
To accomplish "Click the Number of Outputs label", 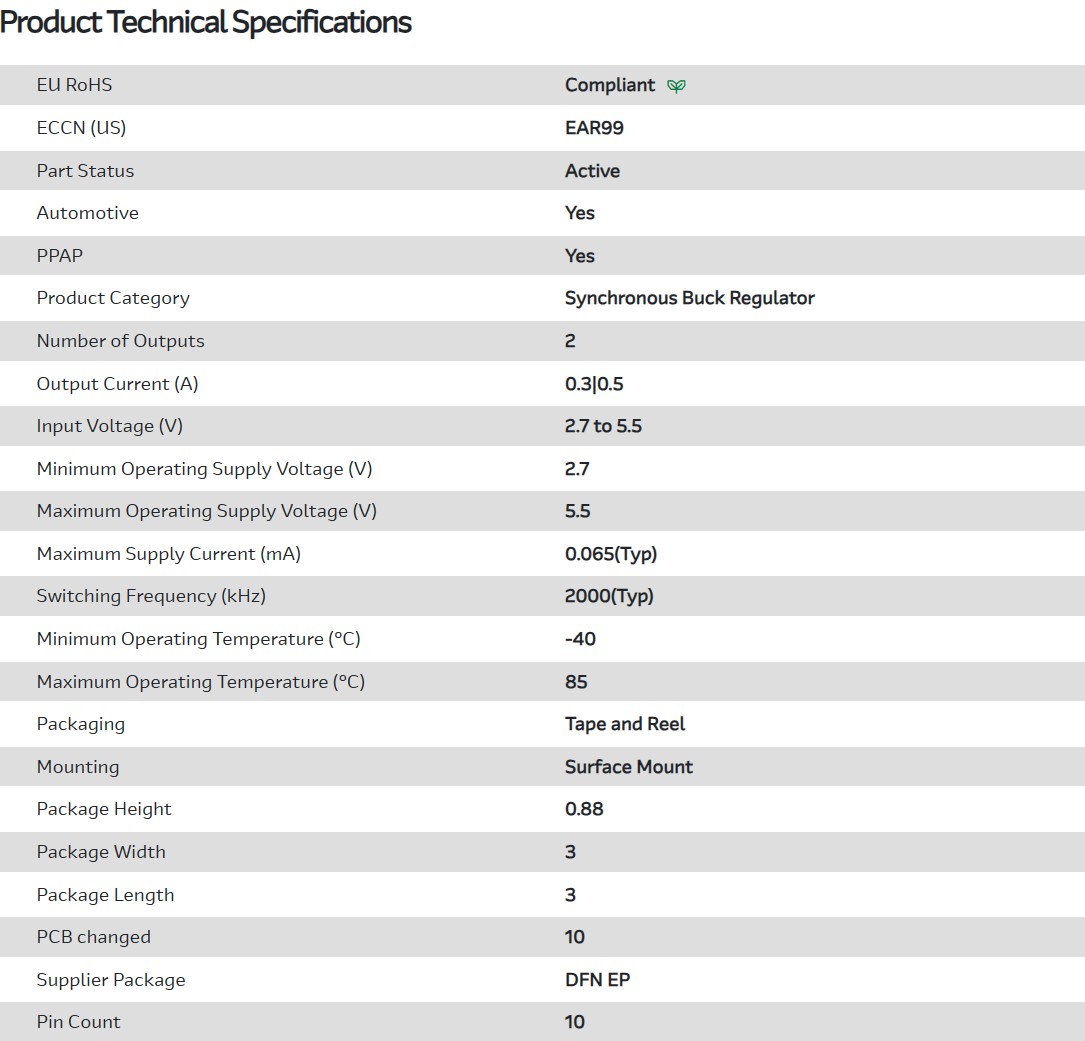I will tap(120, 341).
